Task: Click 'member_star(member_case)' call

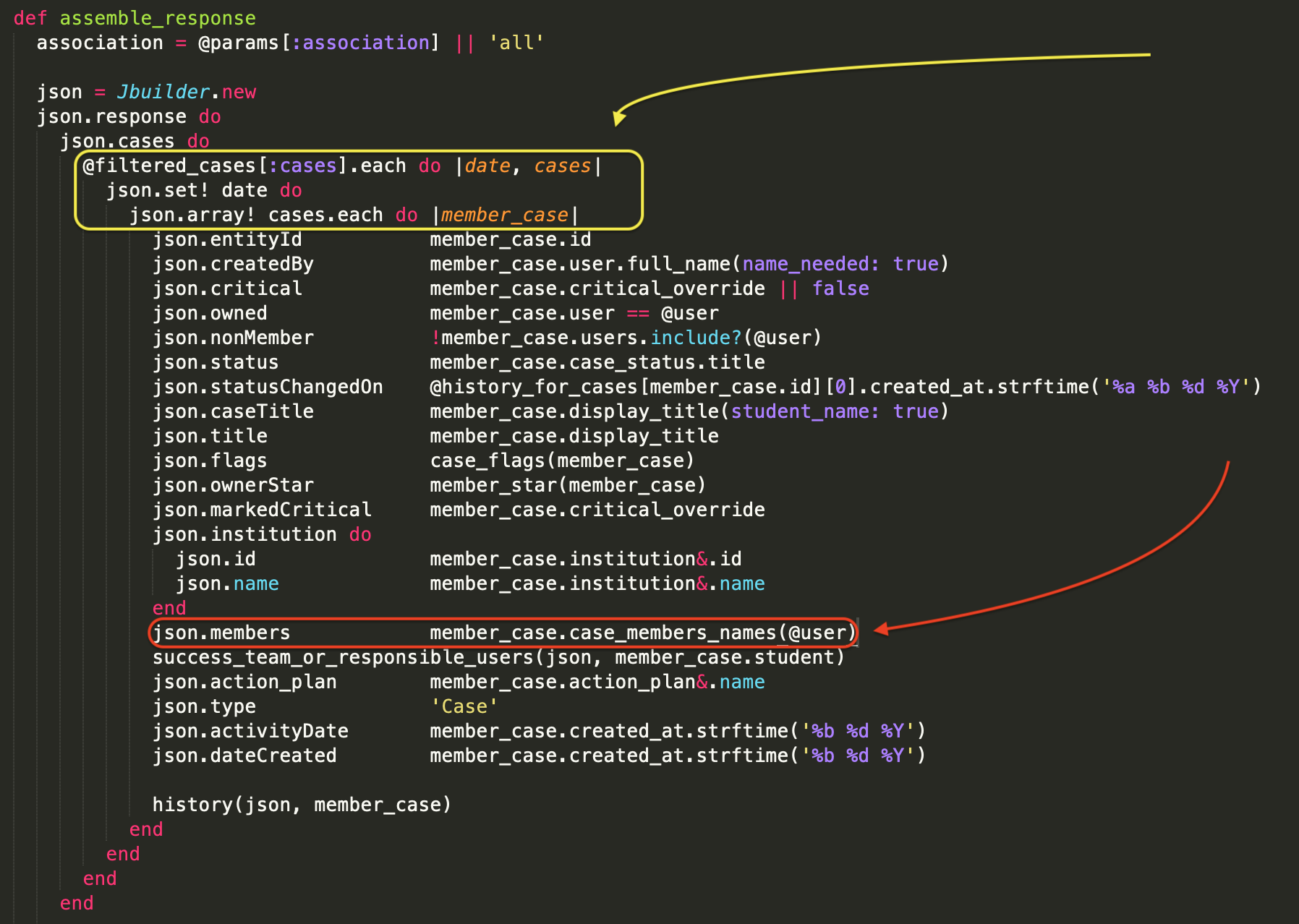Action: [568, 485]
